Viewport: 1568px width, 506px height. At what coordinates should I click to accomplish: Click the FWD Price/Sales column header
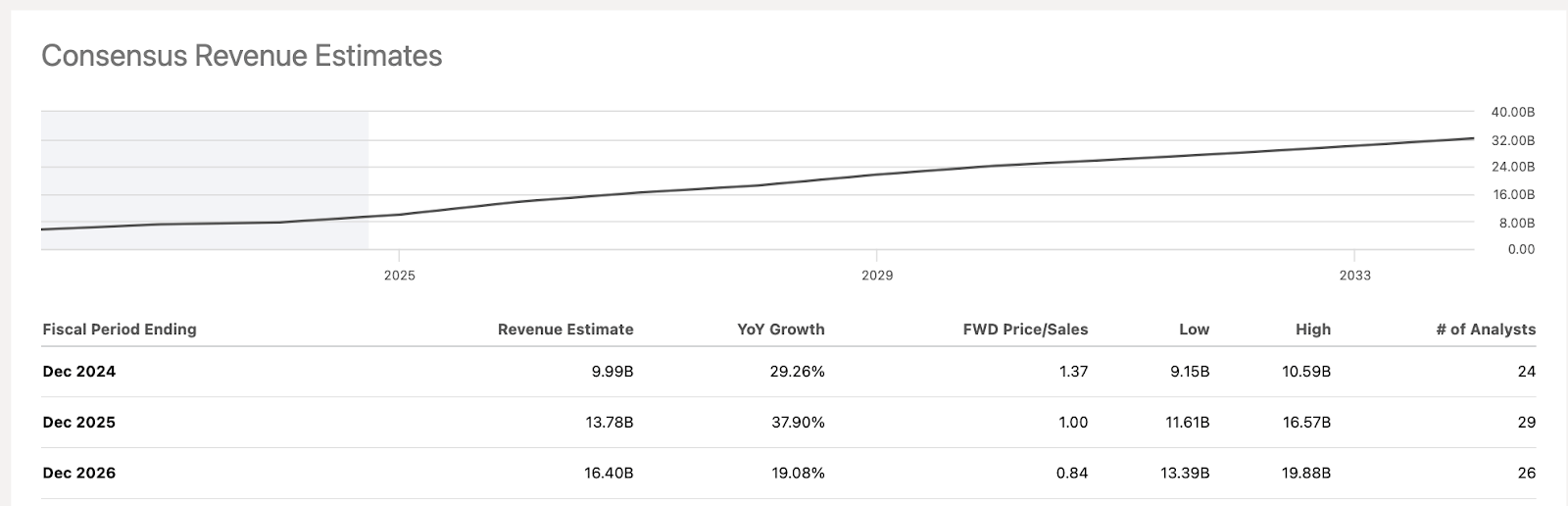1025,329
